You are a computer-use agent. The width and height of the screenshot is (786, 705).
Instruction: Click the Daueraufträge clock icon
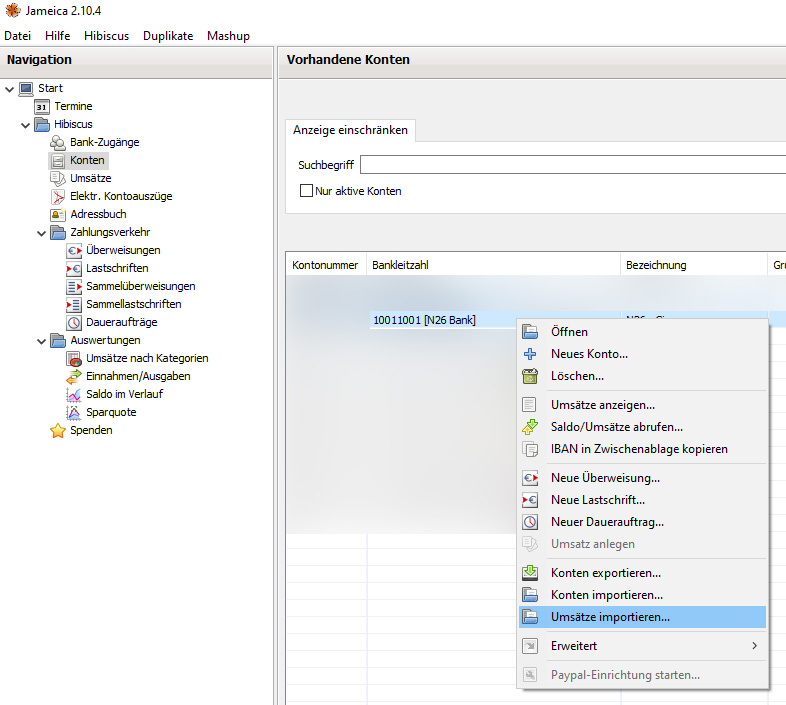pyautogui.click(x=74, y=323)
